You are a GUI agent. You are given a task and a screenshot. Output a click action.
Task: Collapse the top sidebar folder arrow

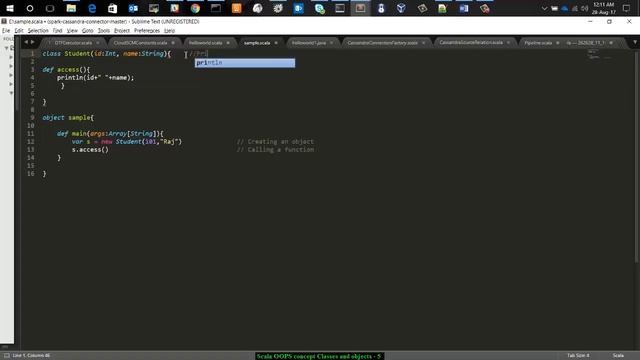pyautogui.click(x=7, y=48)
